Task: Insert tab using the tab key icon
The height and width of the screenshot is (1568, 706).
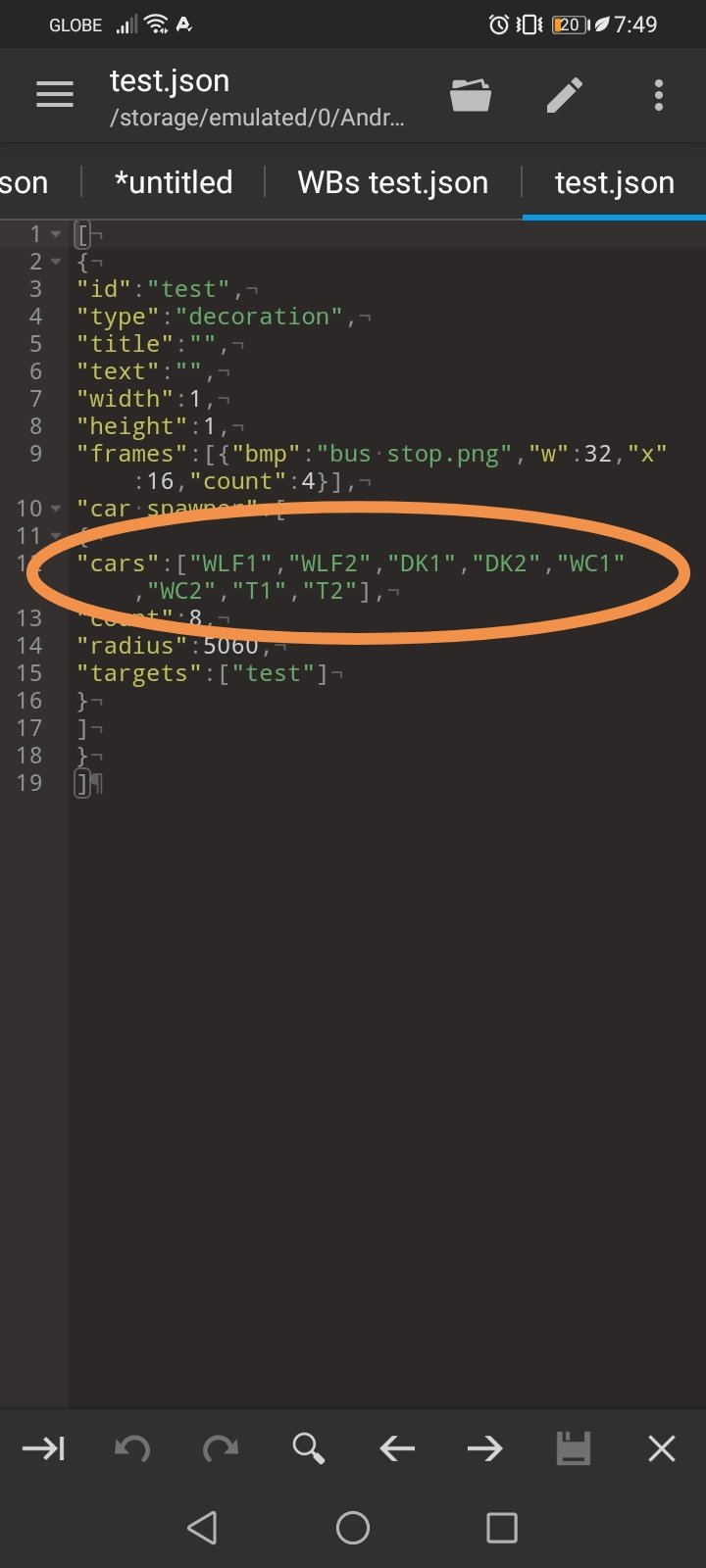Action: point(44,1448)
